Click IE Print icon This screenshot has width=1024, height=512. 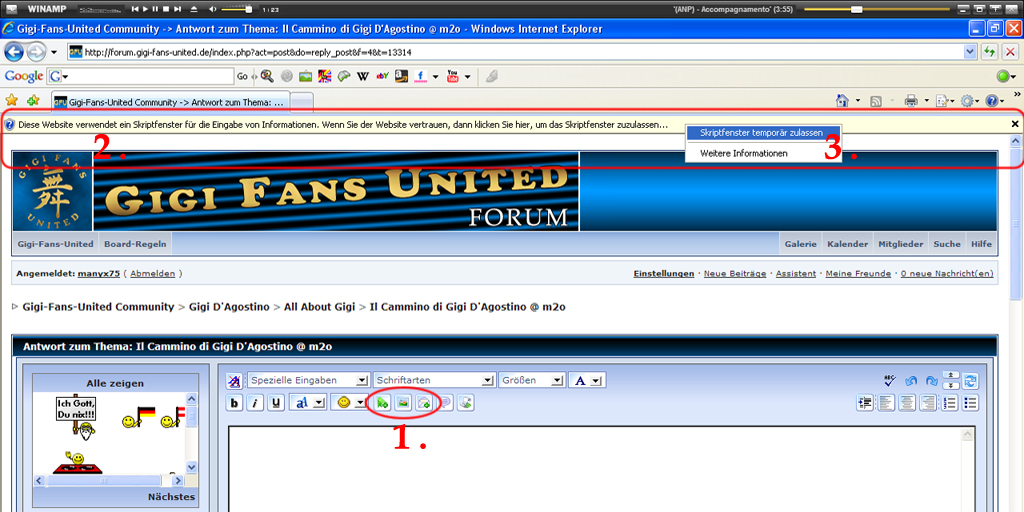point(911,101)
